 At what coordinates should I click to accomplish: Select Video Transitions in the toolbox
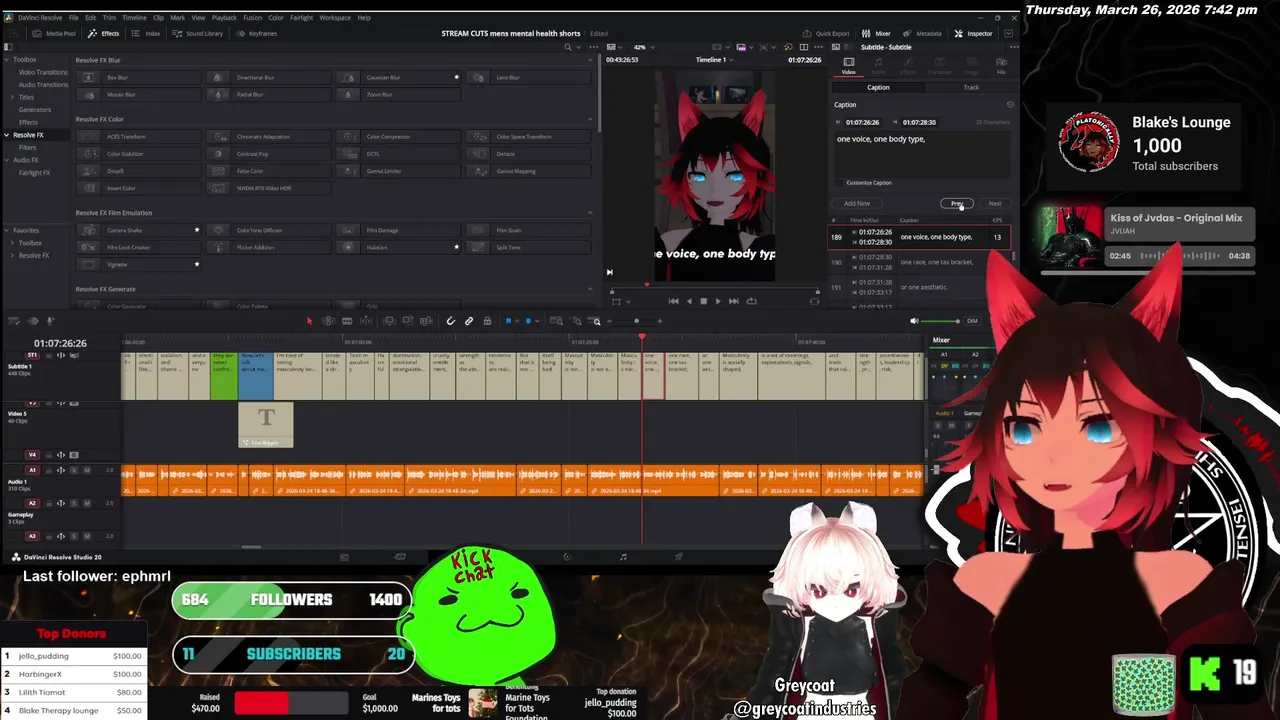[43, 72]
